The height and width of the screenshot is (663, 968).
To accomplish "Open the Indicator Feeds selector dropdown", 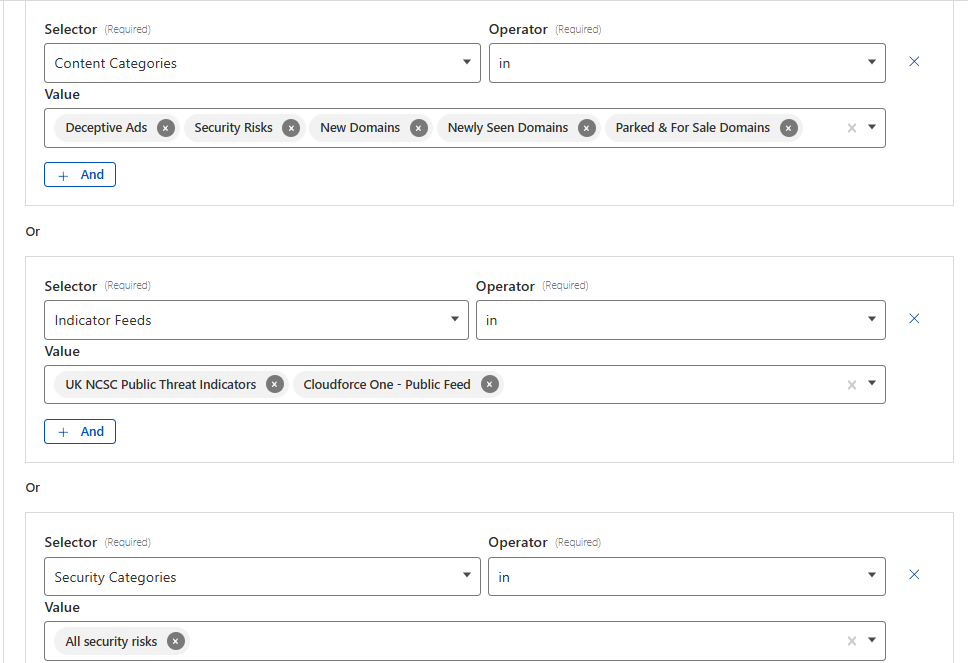I will [256, 320].
